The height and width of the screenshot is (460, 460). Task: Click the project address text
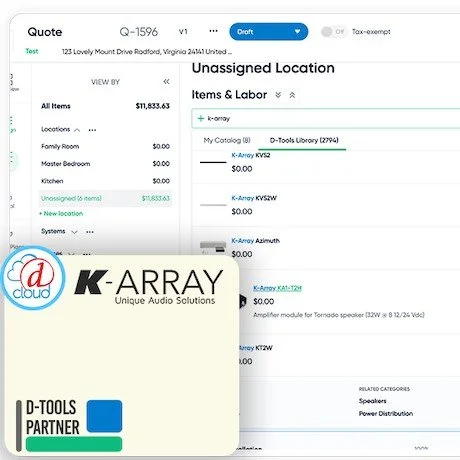(x=147, y=52)
